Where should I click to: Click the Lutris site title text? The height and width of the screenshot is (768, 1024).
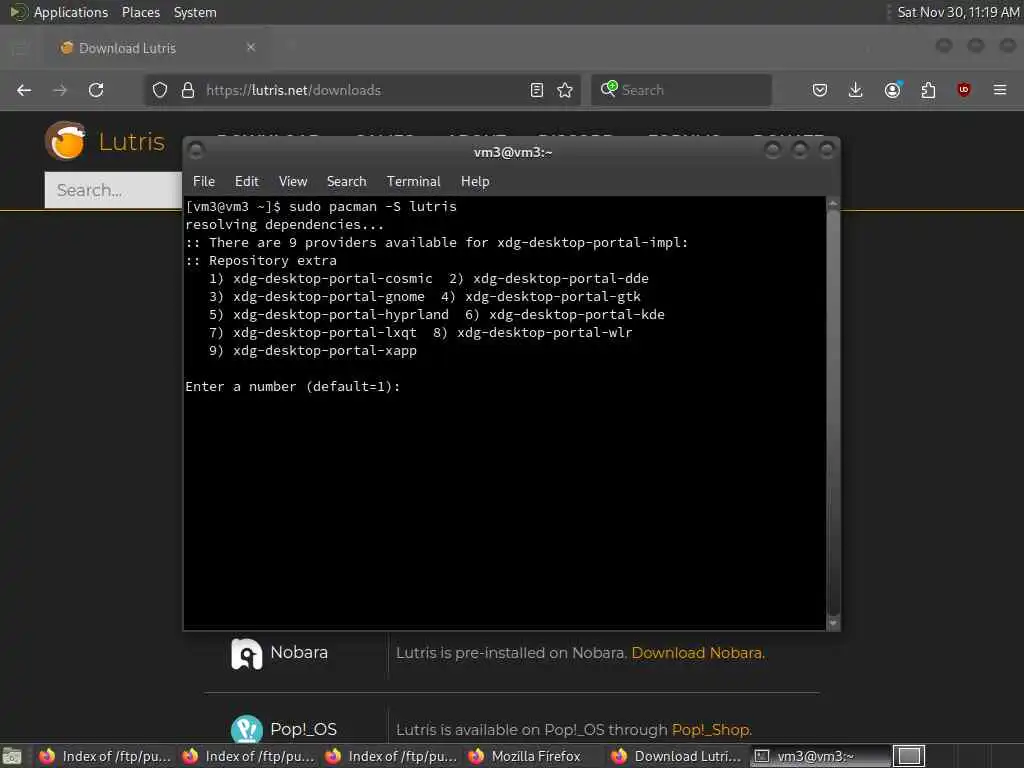point(131,141)
